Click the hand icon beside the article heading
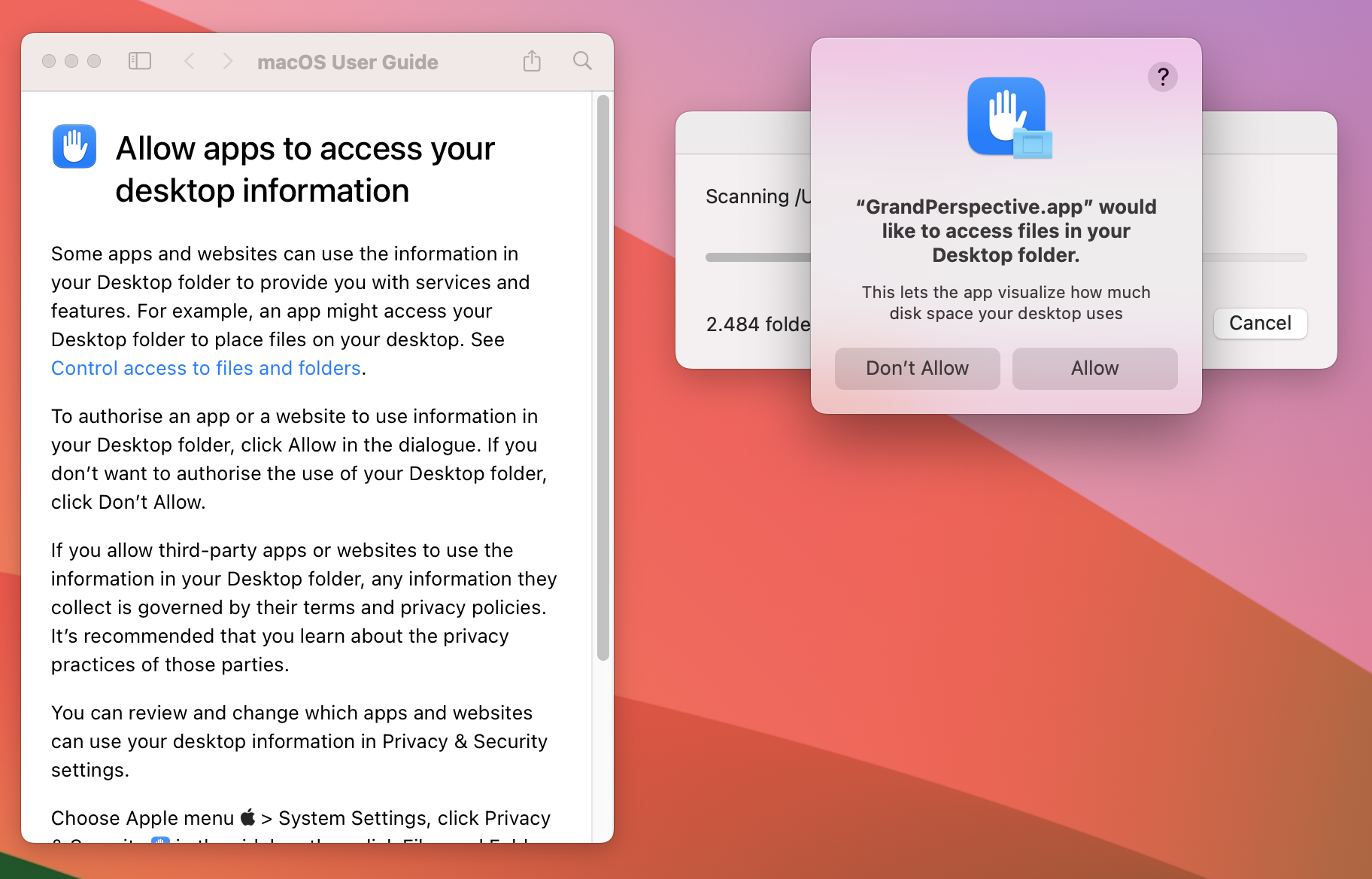Screen dimensions: 1372x879 click(74, 146)
